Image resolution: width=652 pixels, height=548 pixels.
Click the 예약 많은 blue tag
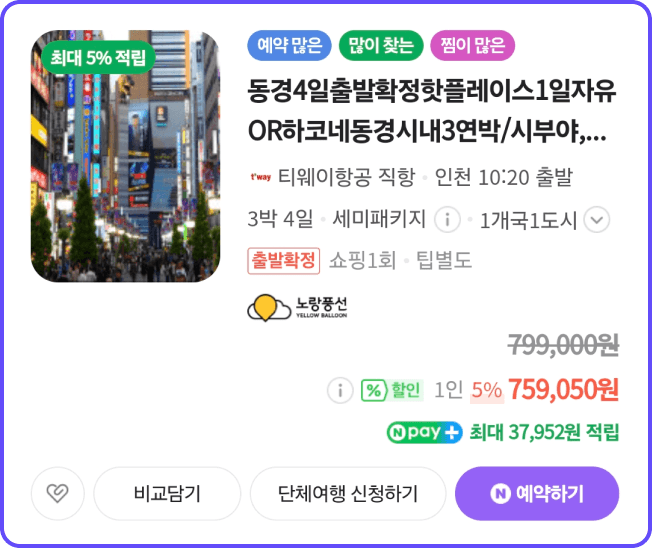(x=289, y=45)
